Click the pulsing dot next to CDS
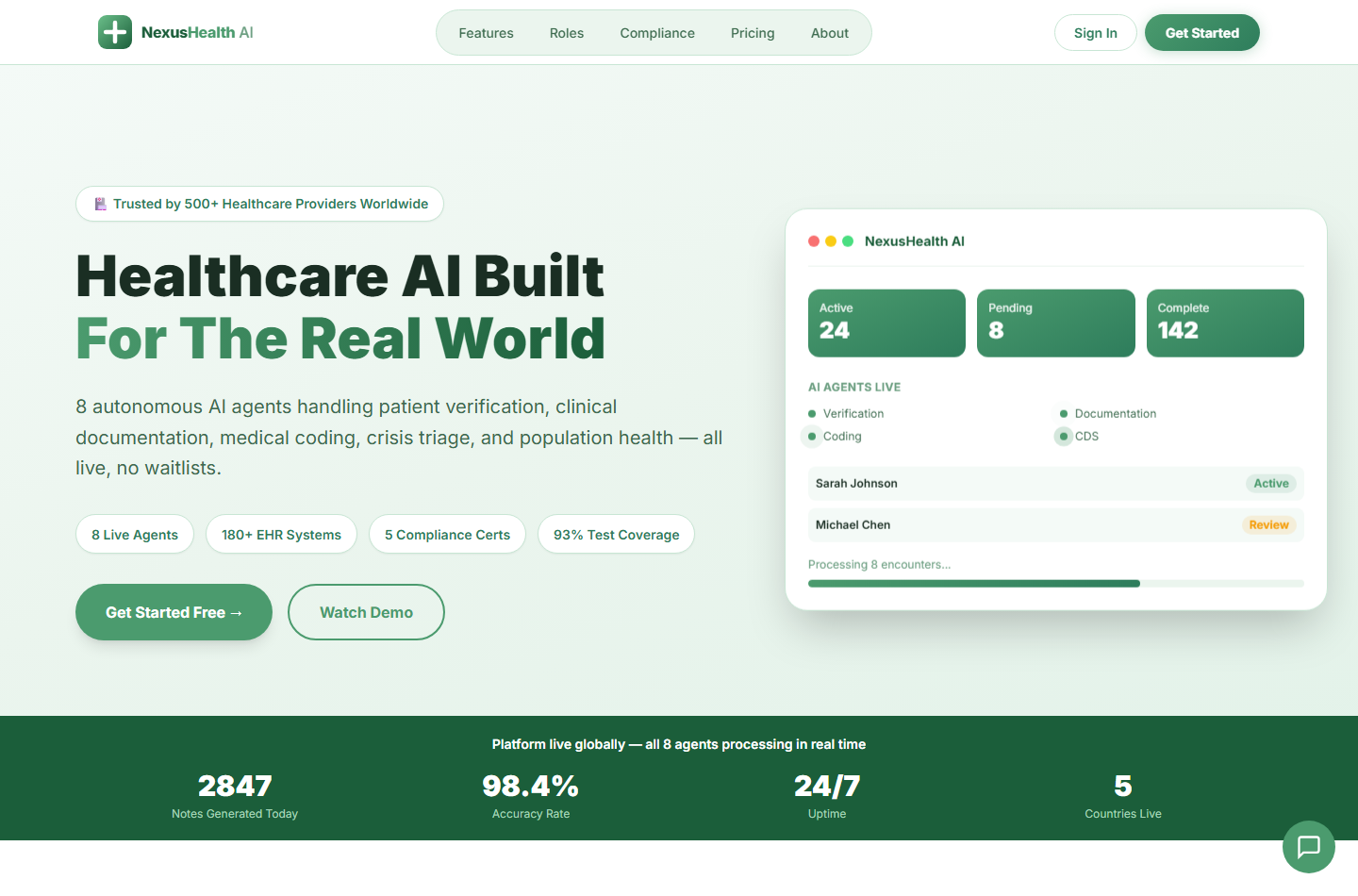Image resolution: width=1358 pixels, height=896 pixels. [1064, 437]
